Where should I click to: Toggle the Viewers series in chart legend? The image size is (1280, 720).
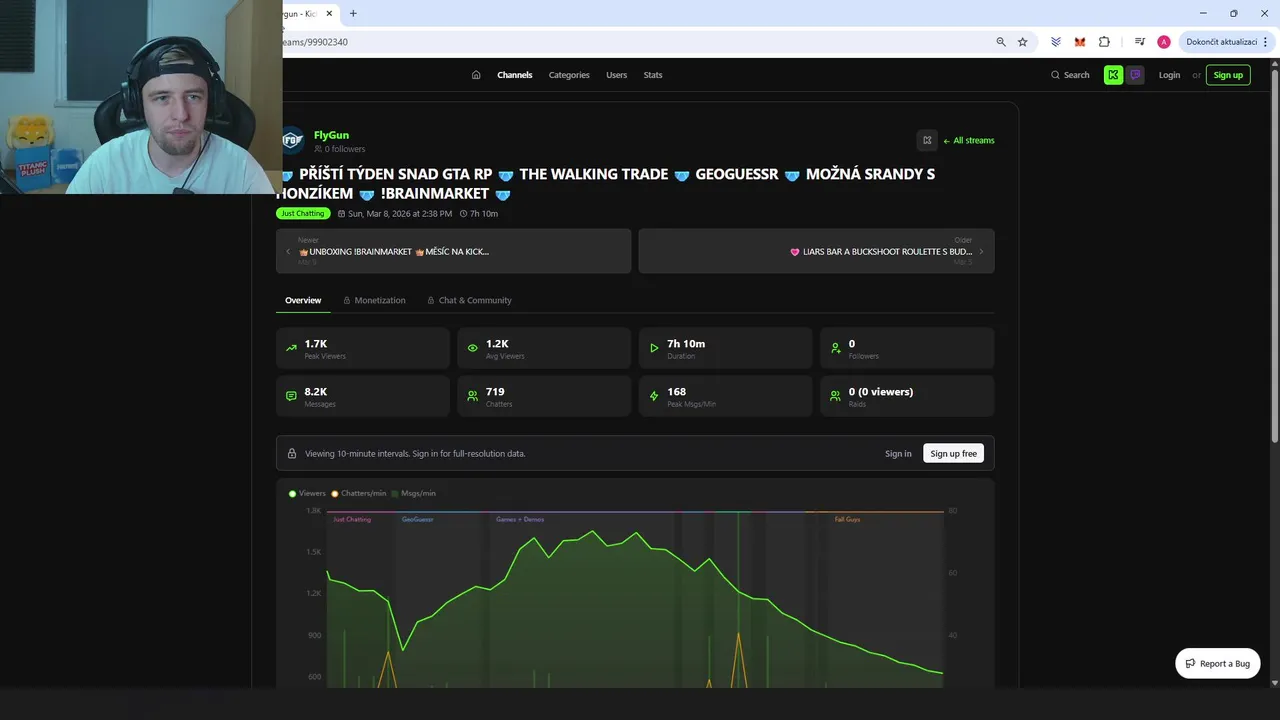click(x=307, y=493)
